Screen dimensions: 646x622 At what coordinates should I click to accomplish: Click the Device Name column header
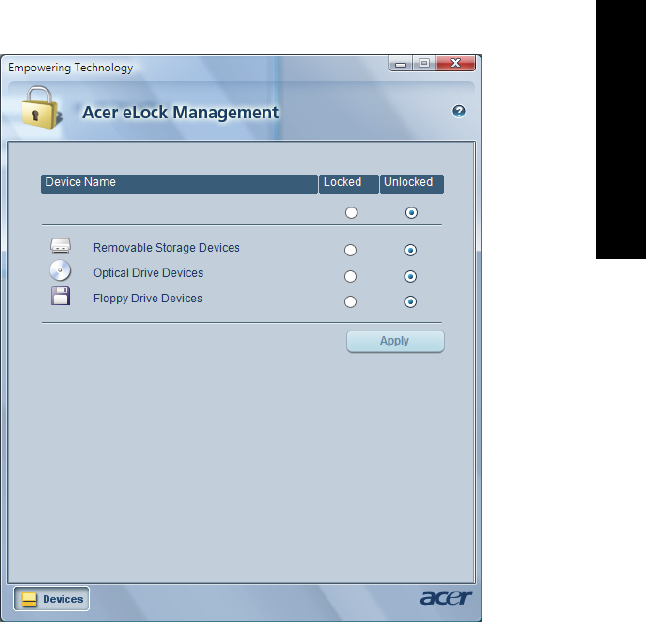[179, 184]
